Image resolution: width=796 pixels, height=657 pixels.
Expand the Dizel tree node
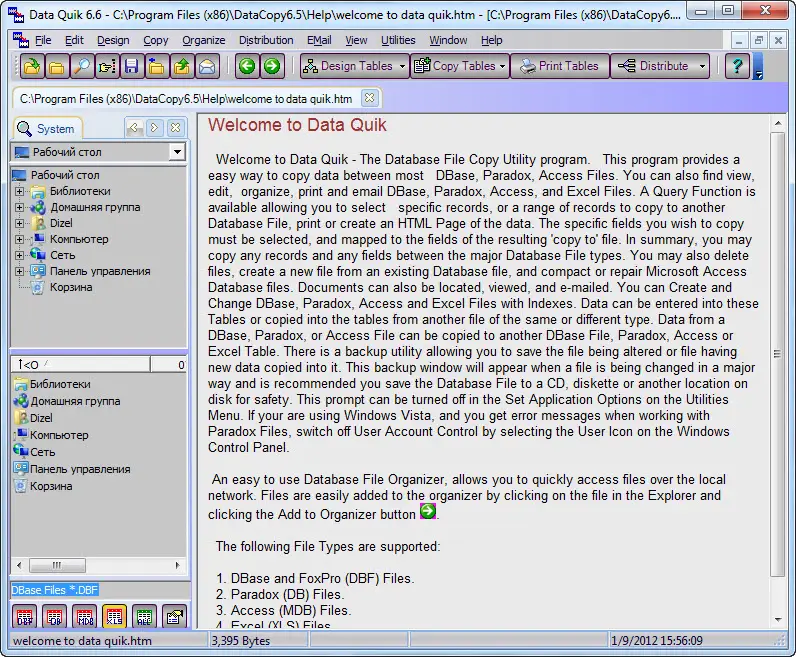(x=19, y=223)
